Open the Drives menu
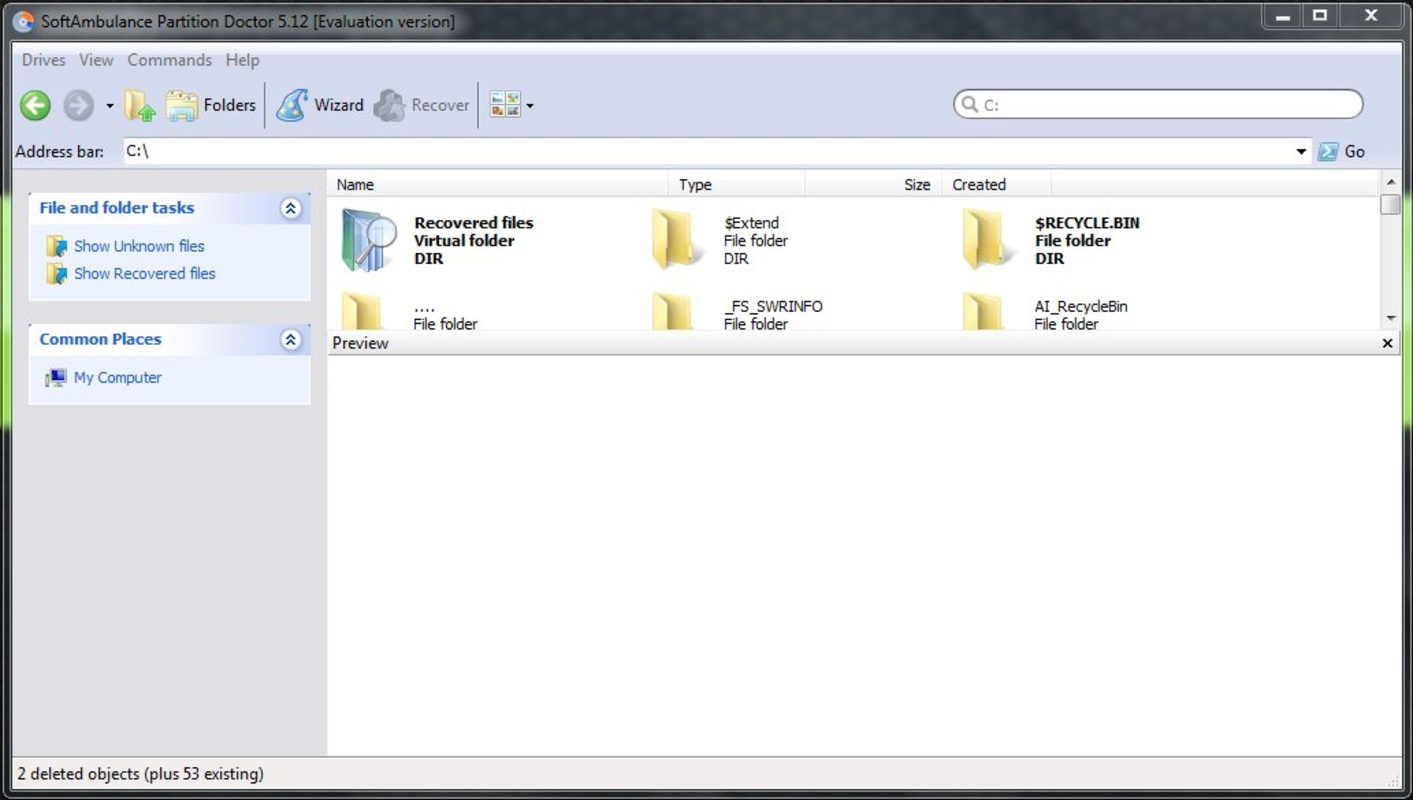 click(43, 60)
